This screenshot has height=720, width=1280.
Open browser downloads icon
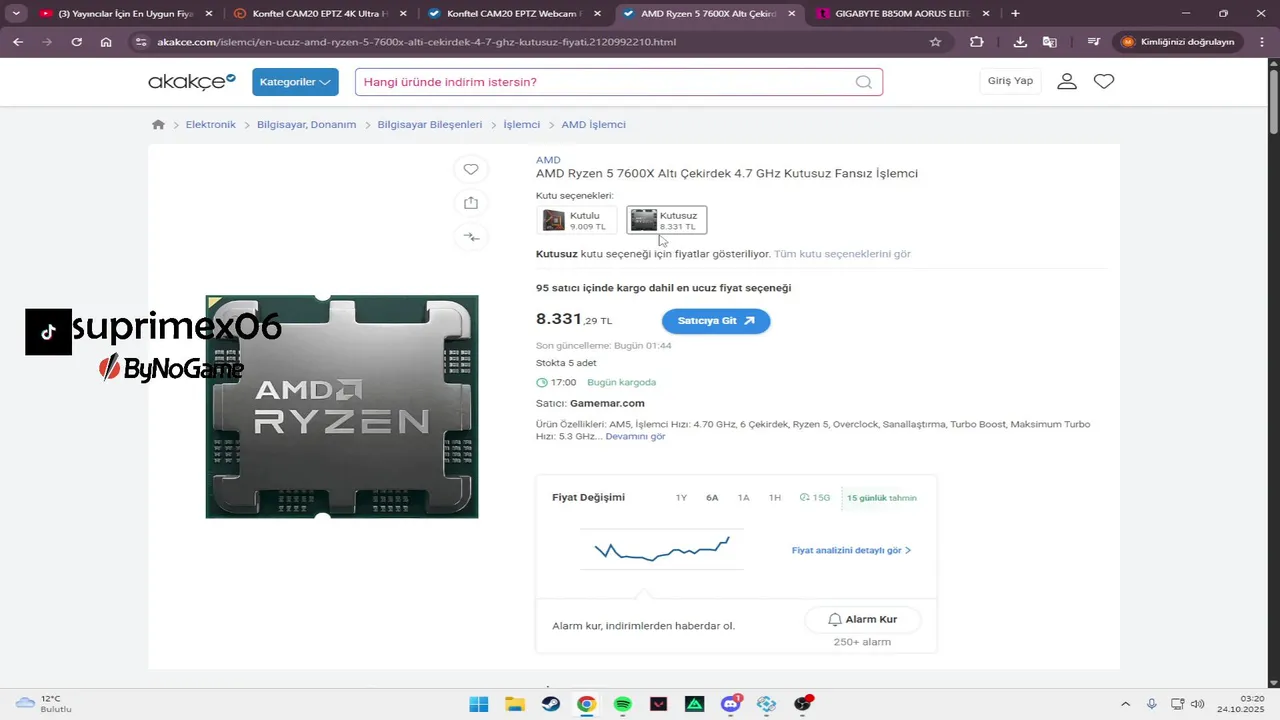[x=1020, y=42]
